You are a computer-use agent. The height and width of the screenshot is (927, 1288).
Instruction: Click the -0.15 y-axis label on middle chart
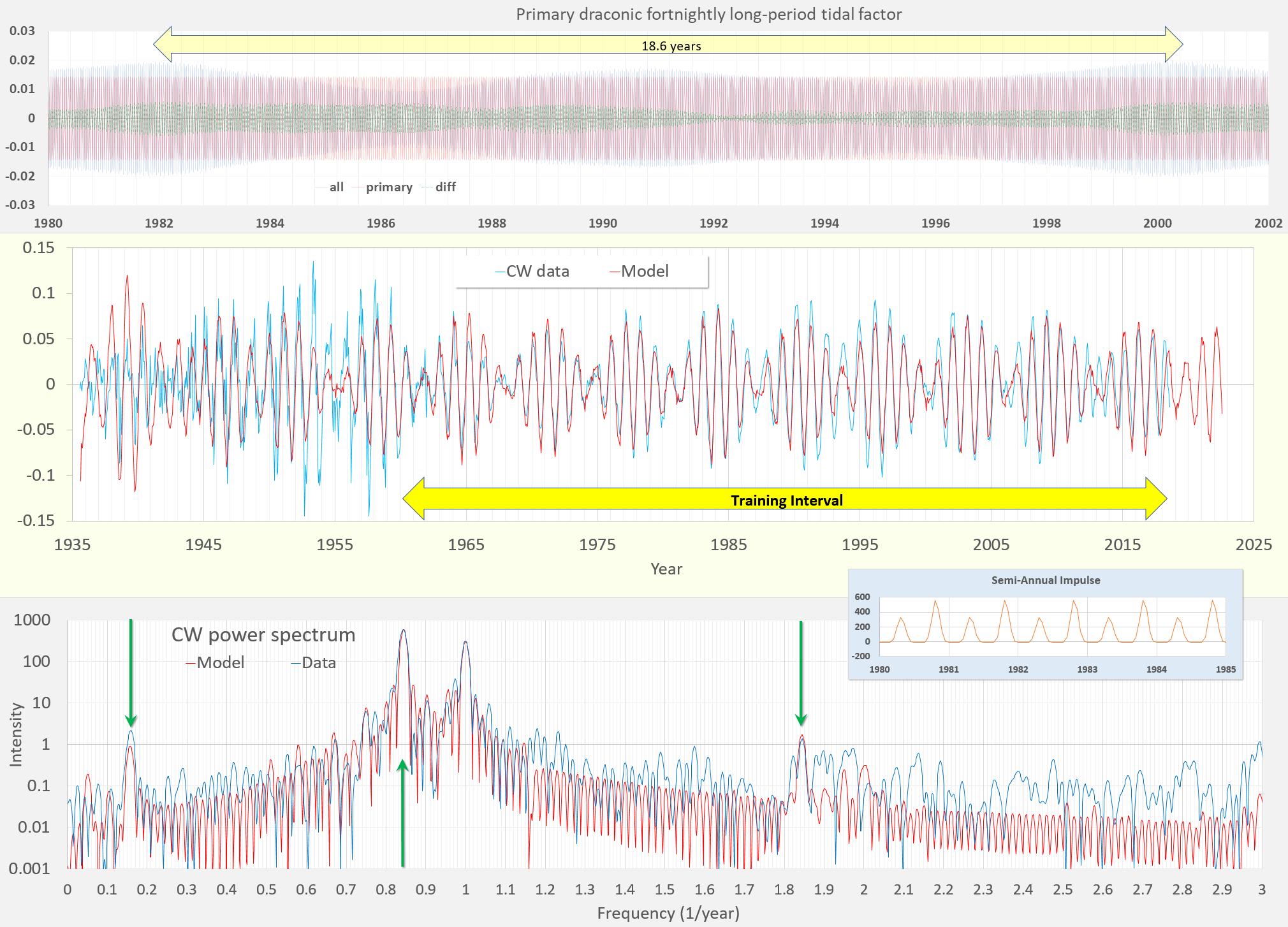coord(36,520)
